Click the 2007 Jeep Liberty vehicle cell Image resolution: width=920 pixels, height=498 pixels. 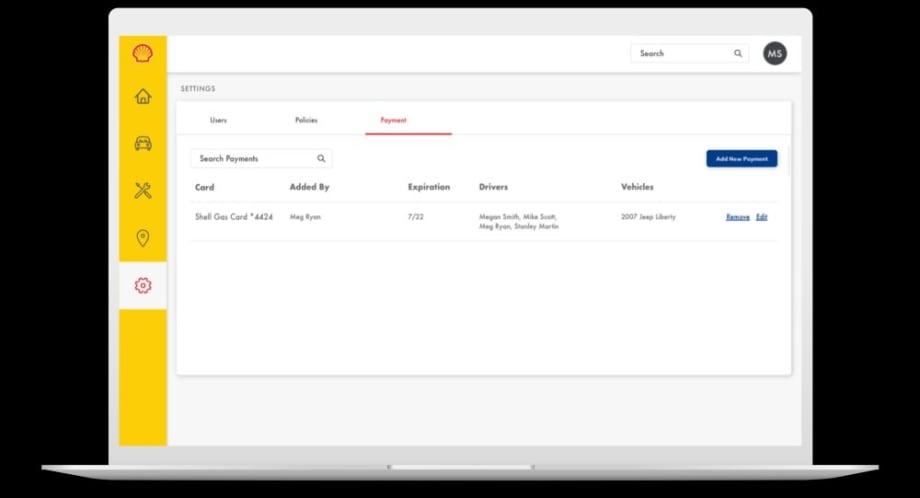click(x=648, y=217)
